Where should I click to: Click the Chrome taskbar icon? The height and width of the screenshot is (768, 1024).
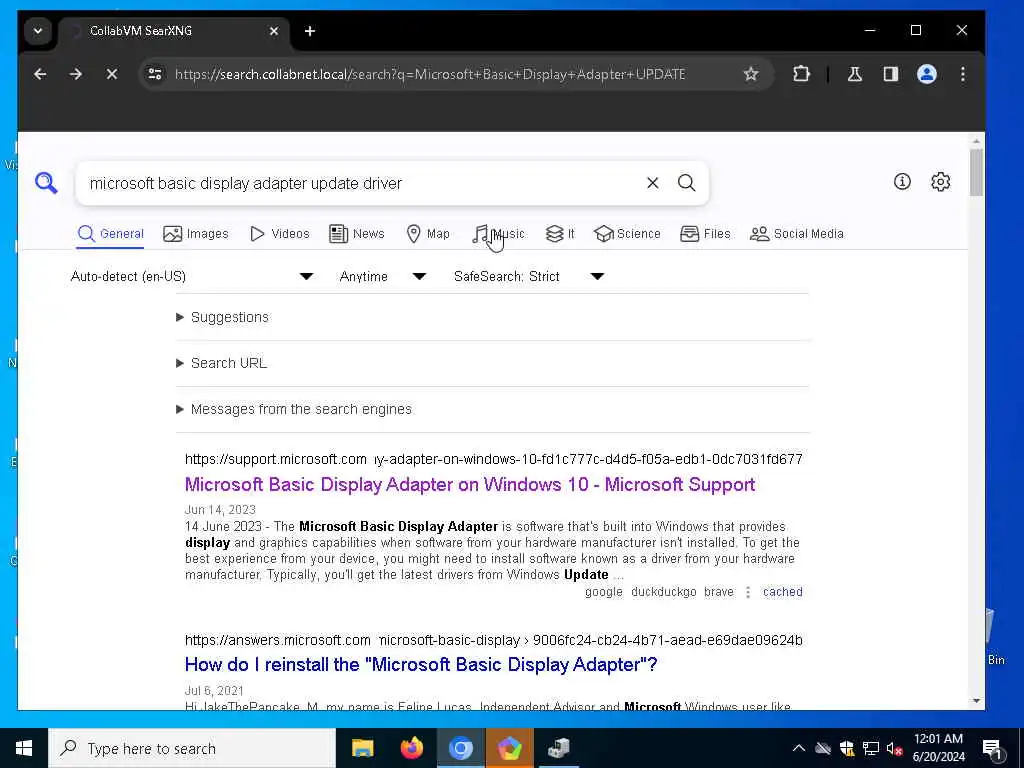point(460,748)
